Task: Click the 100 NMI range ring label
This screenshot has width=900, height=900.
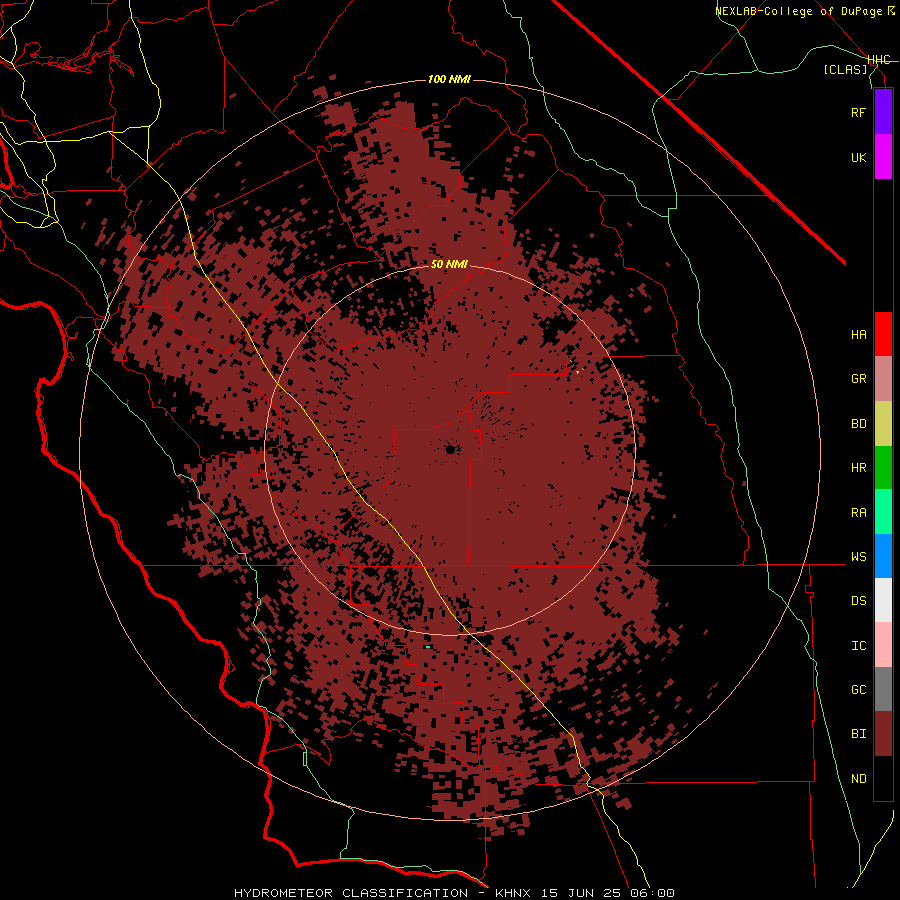Action: (449, 79)
